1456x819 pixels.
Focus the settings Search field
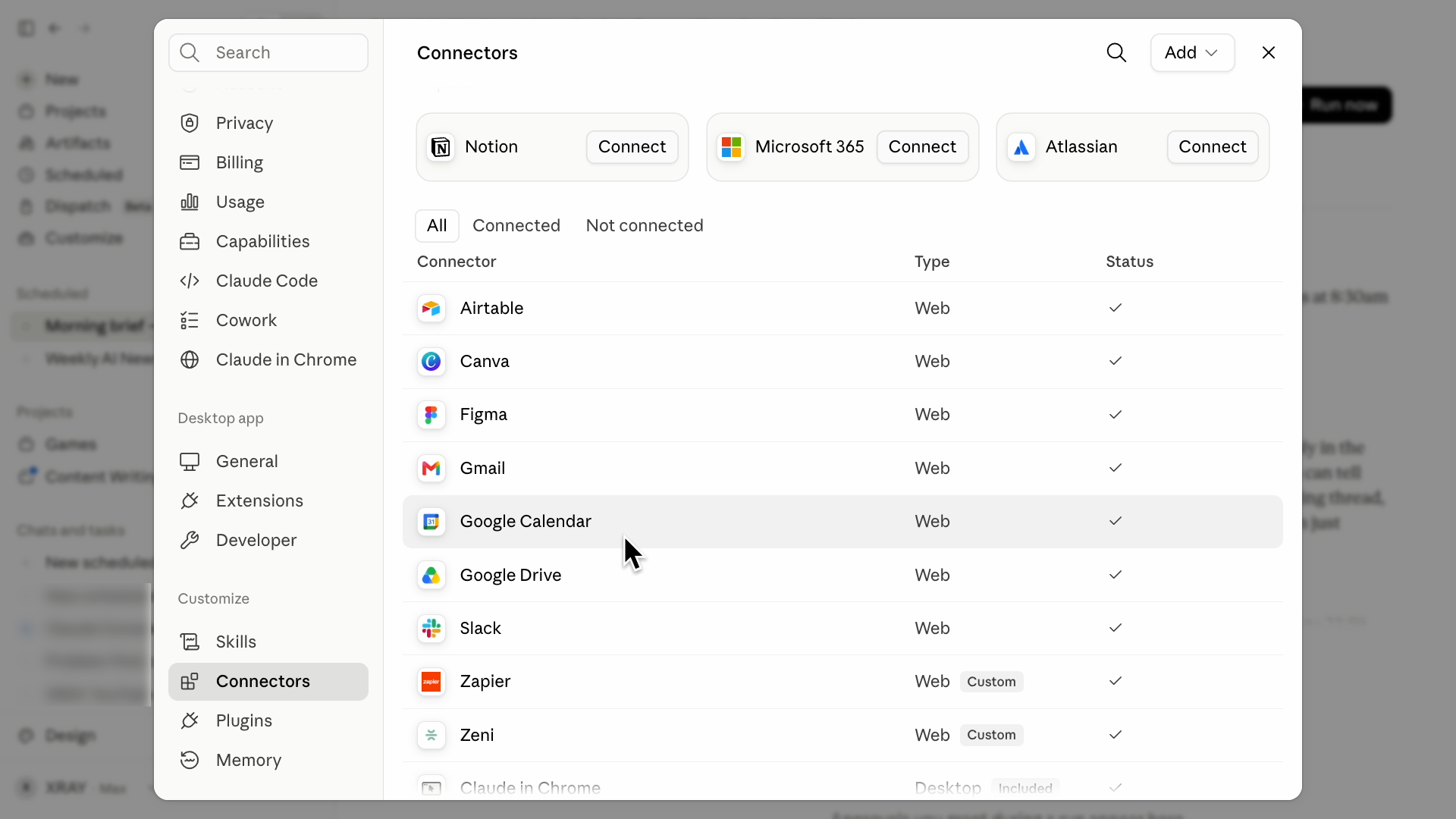(x=268, y=52)
